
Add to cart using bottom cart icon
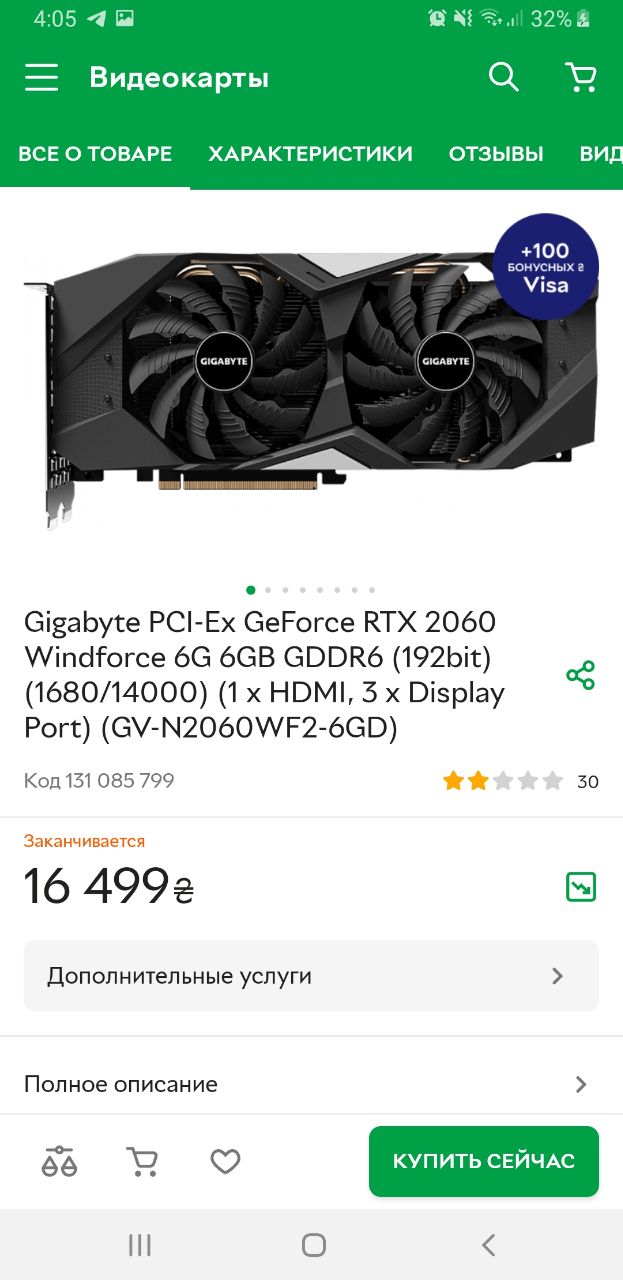pyautogui.click(x=142, y=1161)
